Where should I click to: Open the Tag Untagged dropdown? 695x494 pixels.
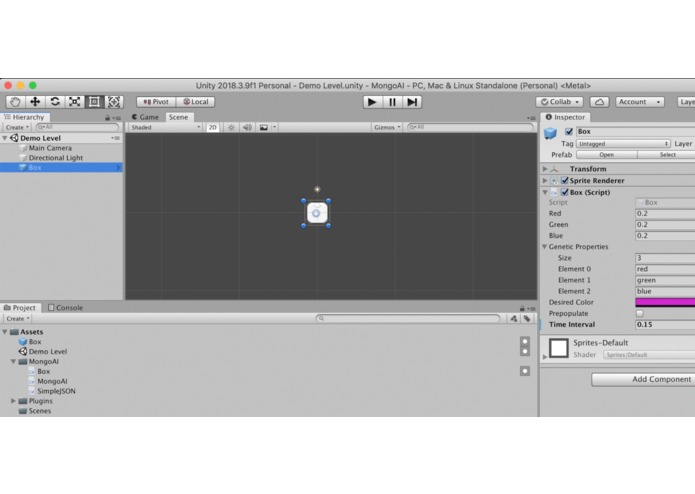(x=623, y=144)
